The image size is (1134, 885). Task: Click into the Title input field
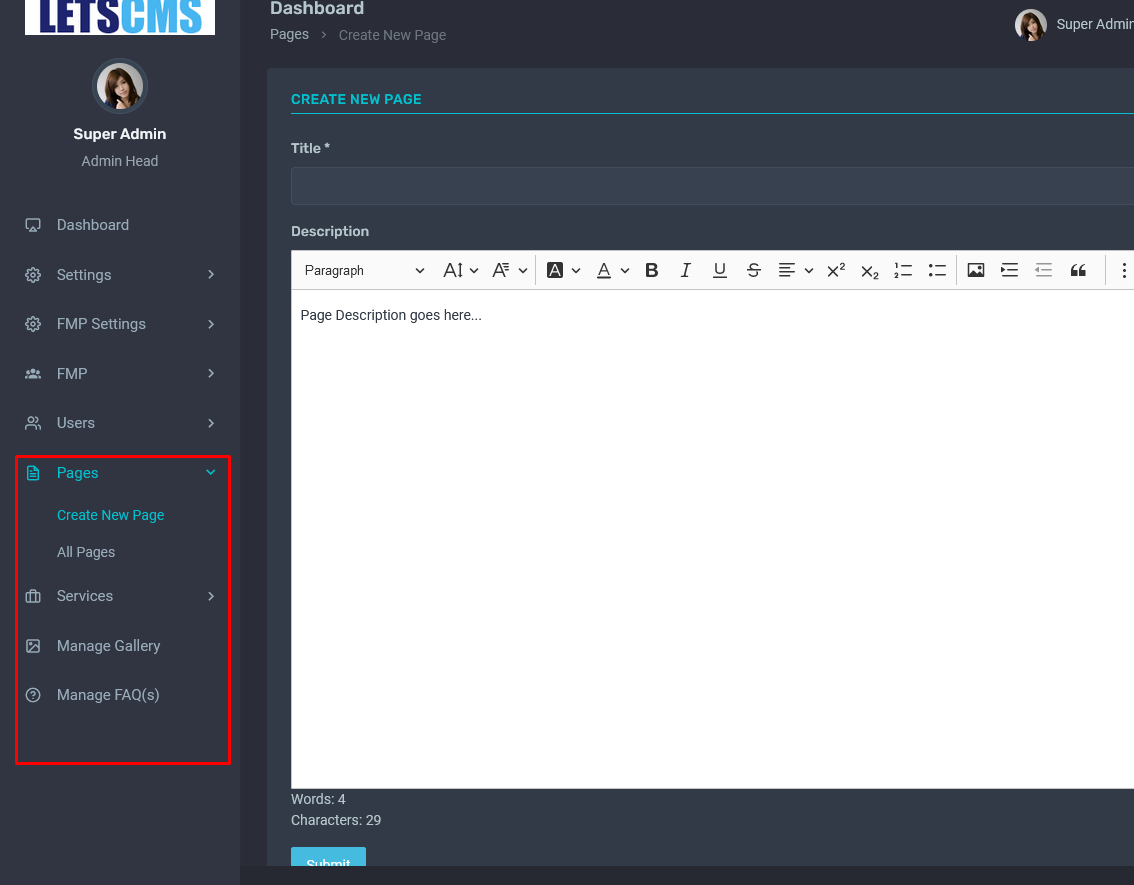pyautogui.click(x=710, y=186)
